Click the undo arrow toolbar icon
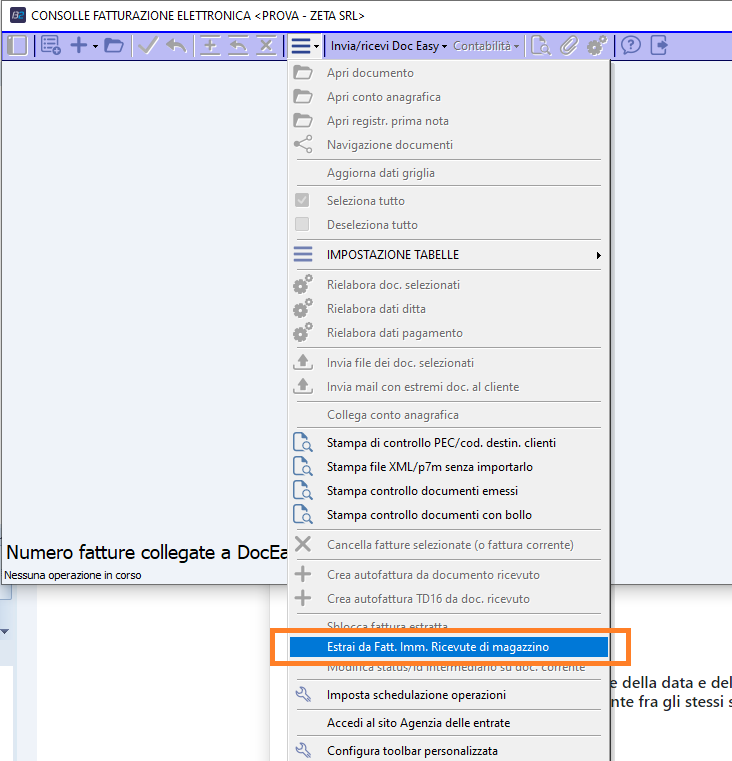732x761 pixels. coord(176,46)
